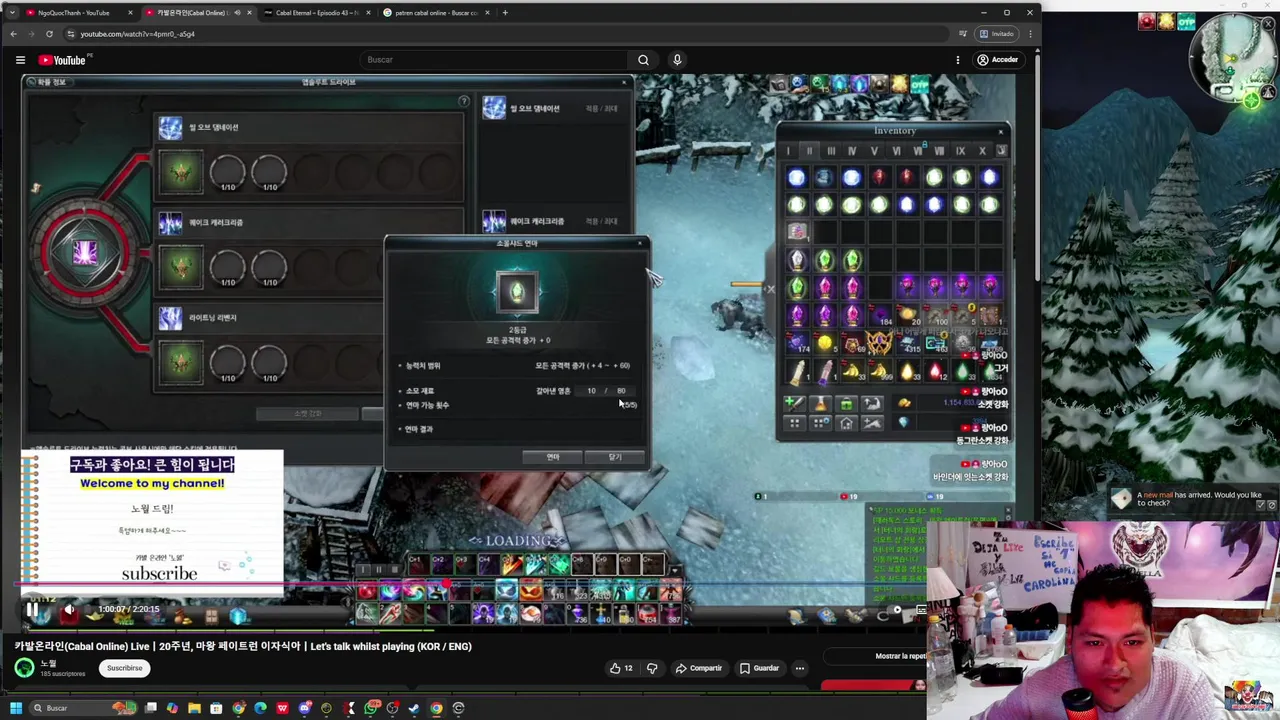This screenshot has height=720, width=1280.
Task: Like the video with thumbs-up
Action: pyautogui.click(x=621, y=668)
